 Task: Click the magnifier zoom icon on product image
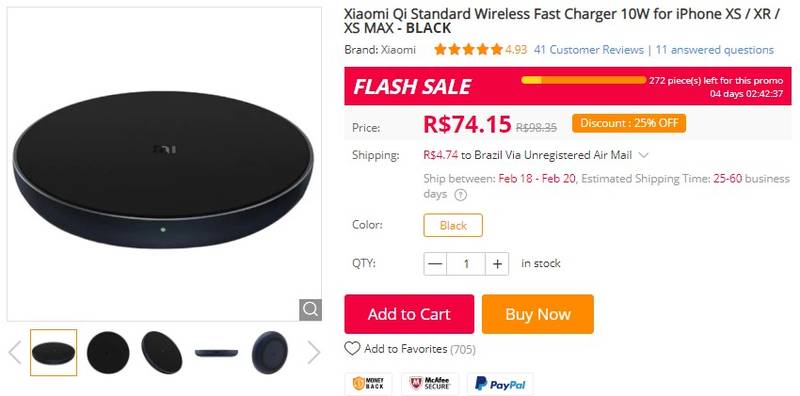point(310,309)
